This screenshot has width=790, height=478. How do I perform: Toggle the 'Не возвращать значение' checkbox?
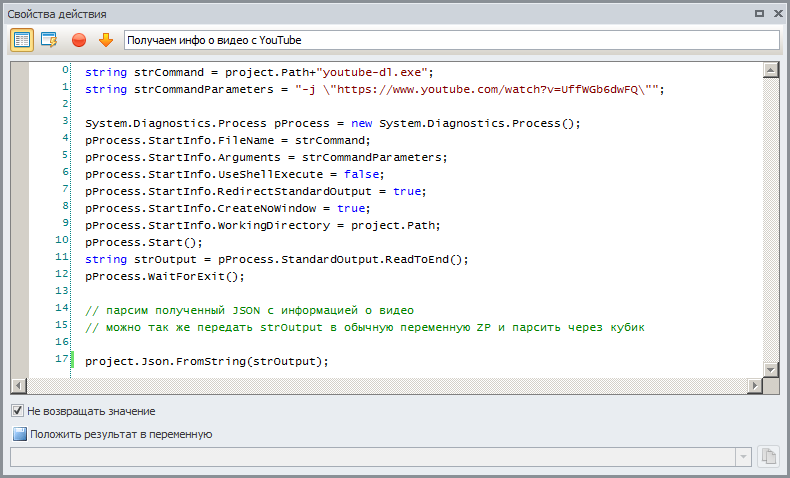(x=17, y=411)
